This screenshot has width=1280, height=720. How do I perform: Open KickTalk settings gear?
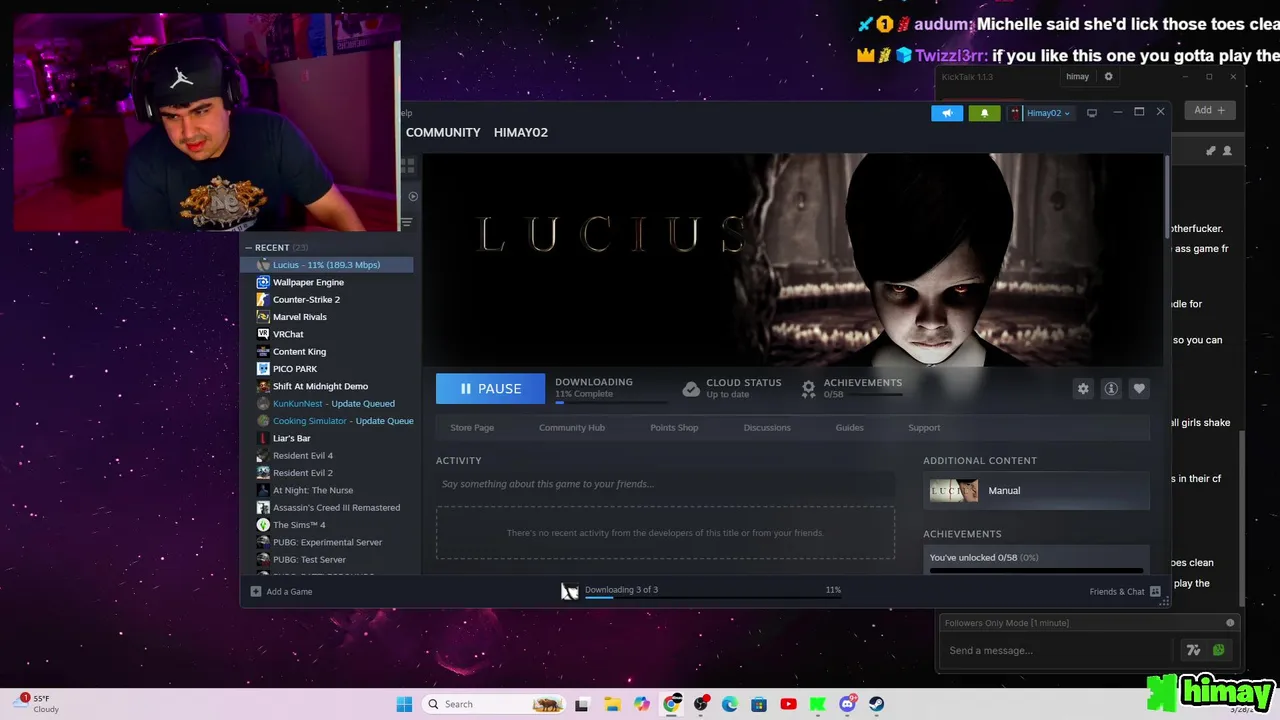click(1108, 77)
